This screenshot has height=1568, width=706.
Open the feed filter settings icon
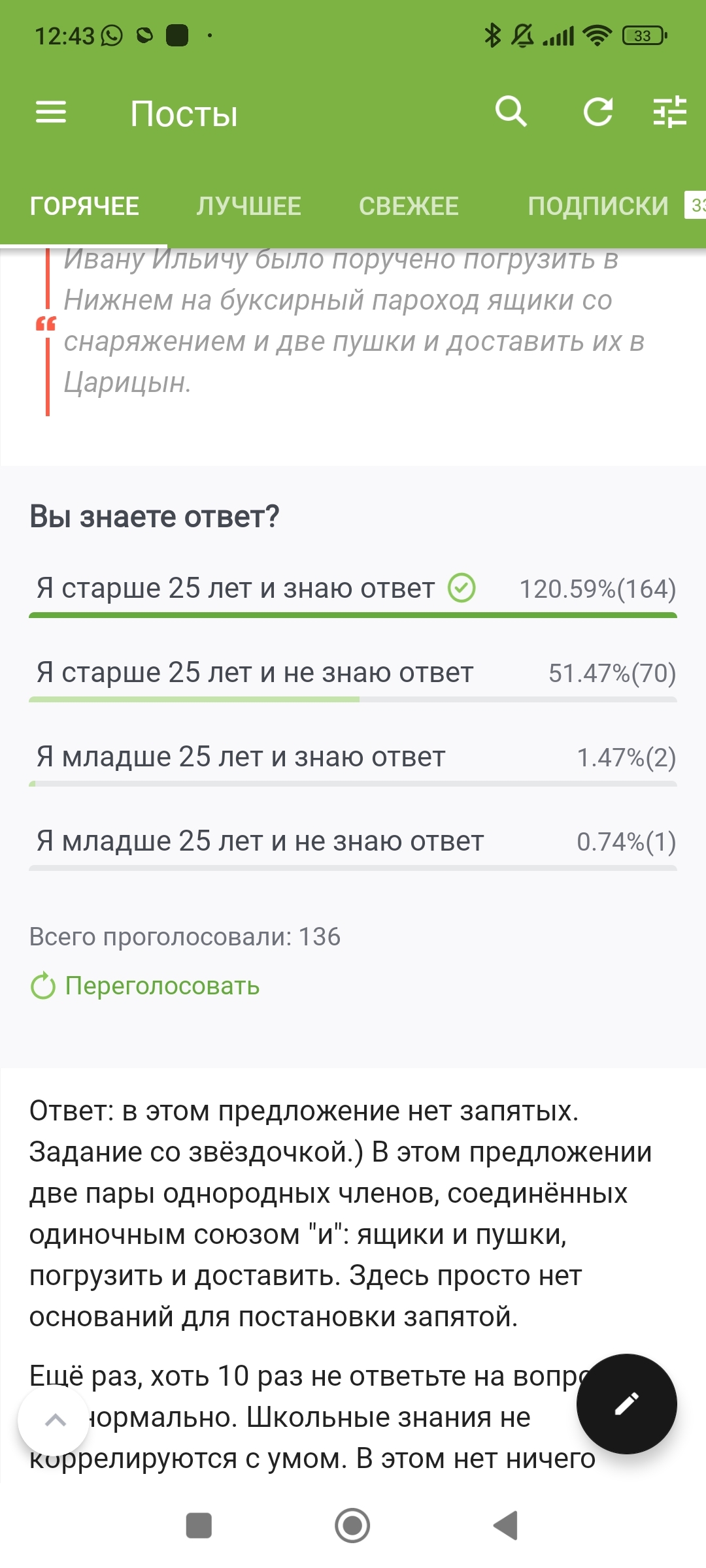pos(670,112)
